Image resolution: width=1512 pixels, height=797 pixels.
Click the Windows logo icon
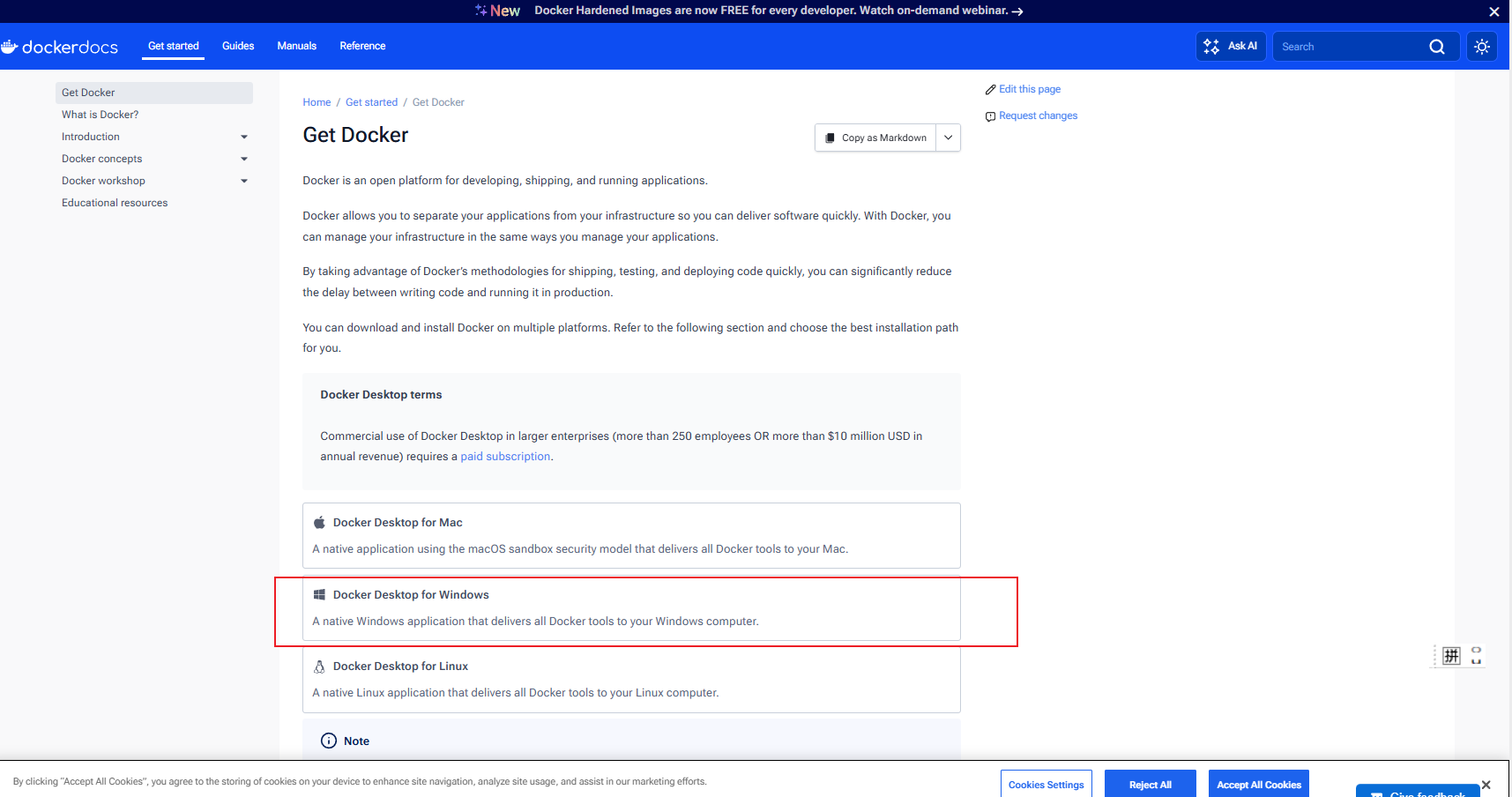319,595
